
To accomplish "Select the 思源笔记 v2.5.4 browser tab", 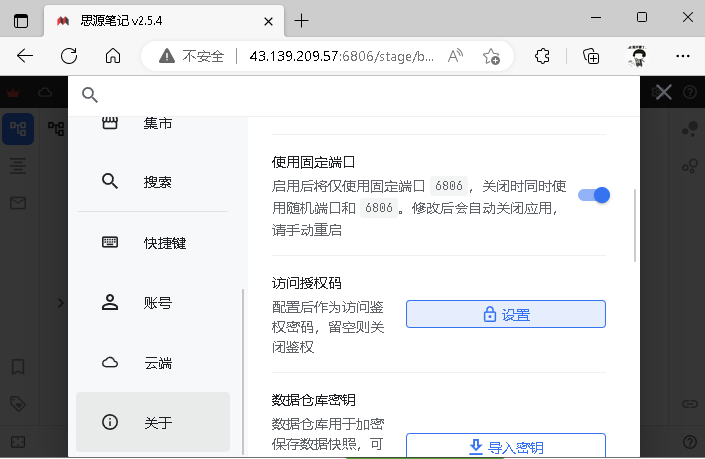I will [164, 21].
